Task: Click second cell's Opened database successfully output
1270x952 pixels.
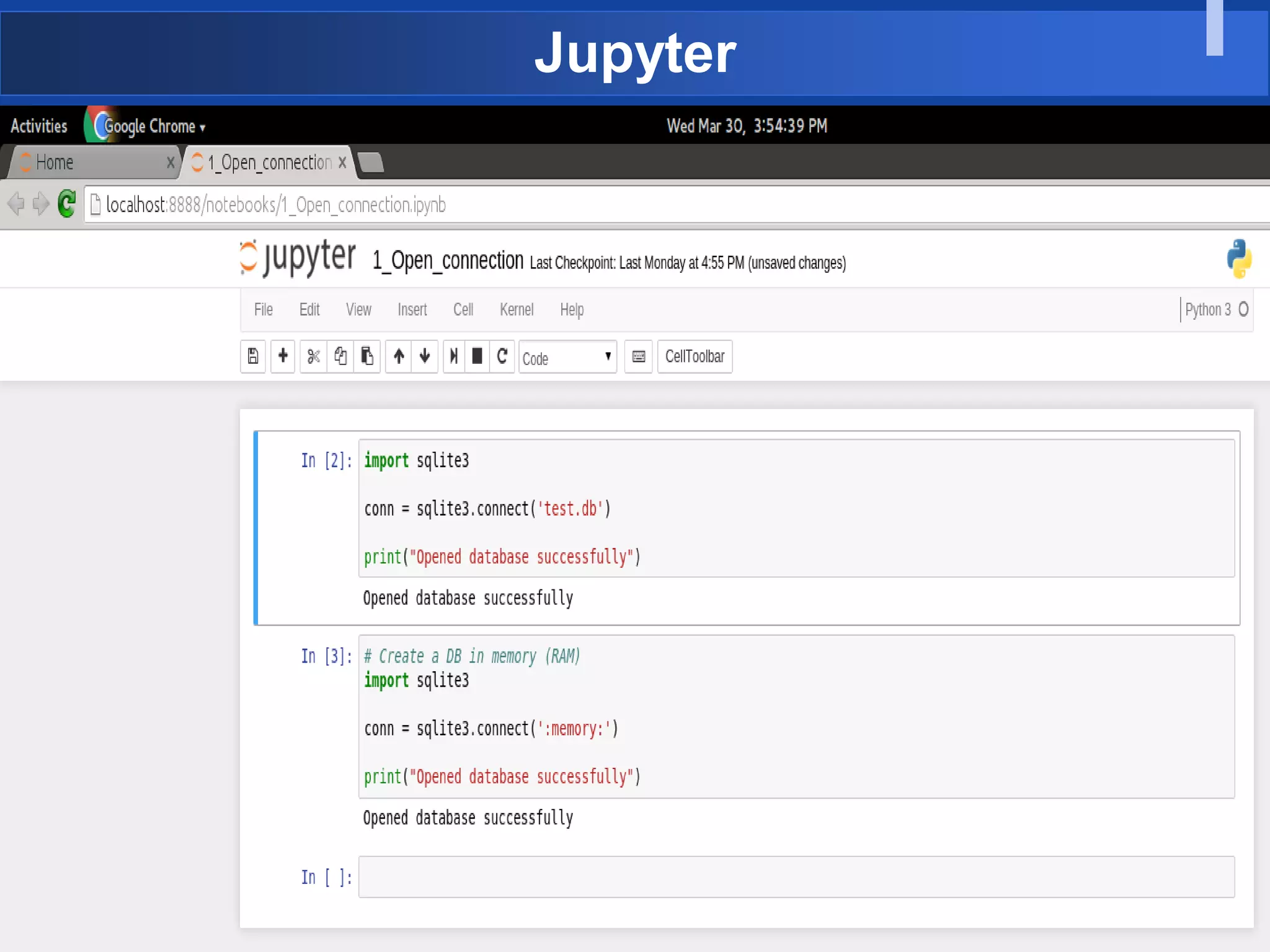Action: 468,818
